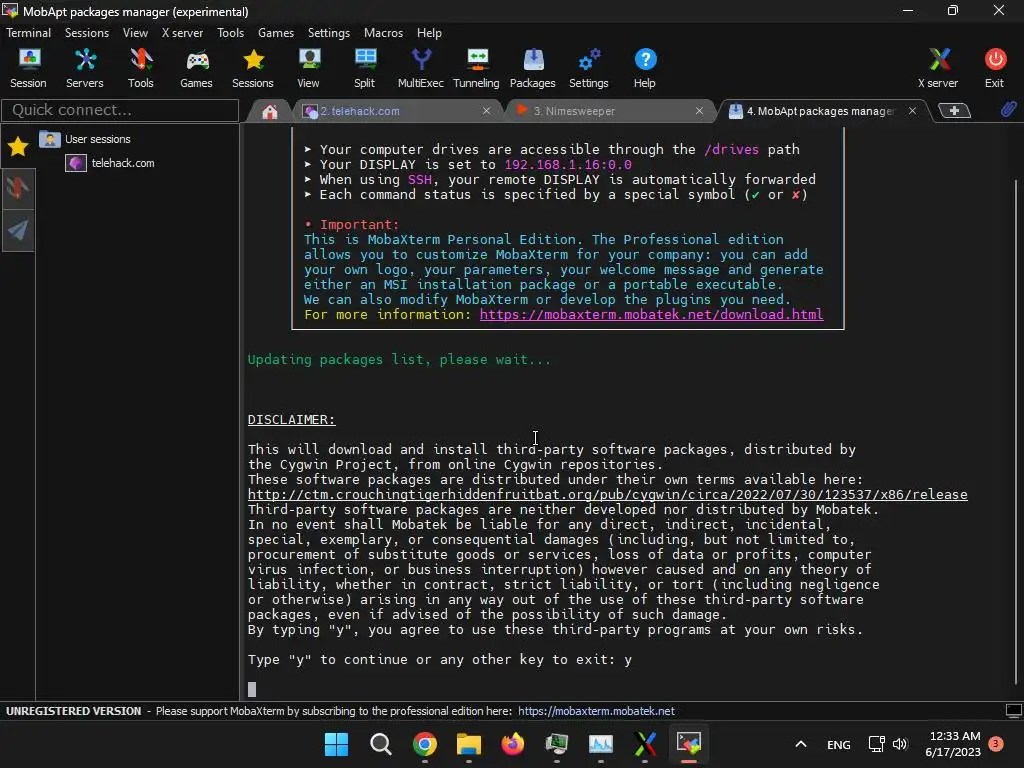This screenshot has height=768, width=1024.
Task: Open the Terminal menu
Action: (29, 33)
